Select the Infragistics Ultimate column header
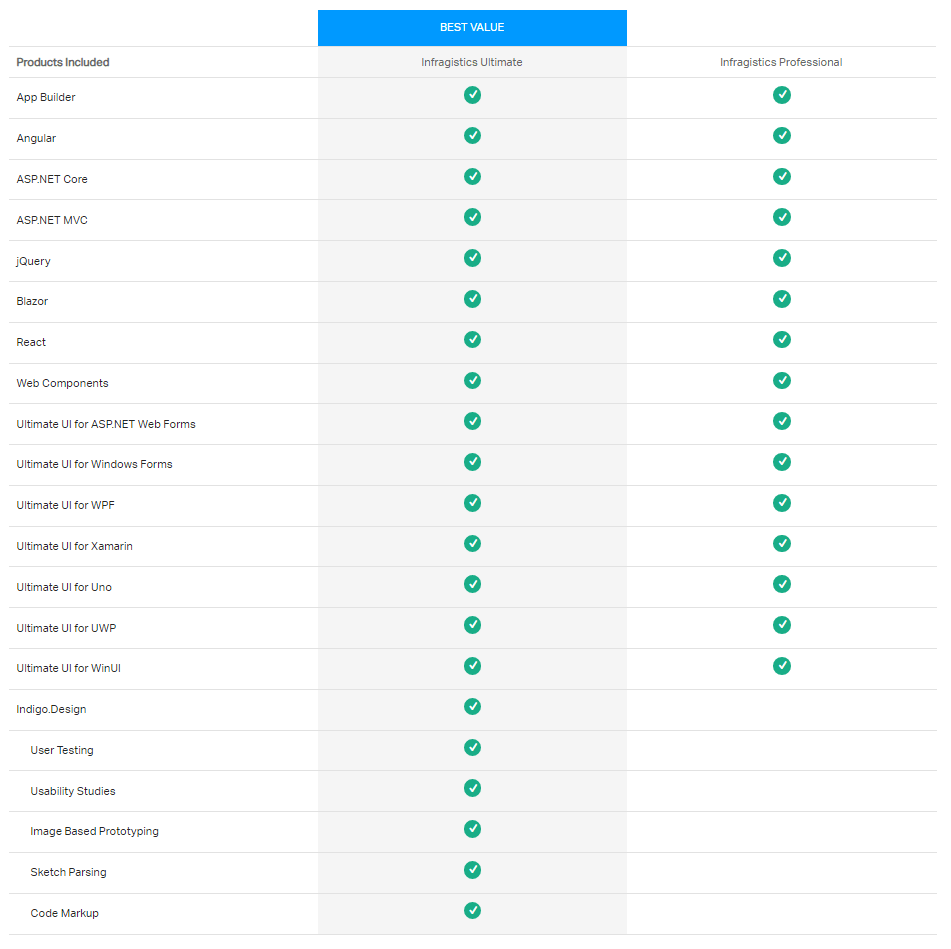Viewport: 951px width, 949px height. click(472, 62)
